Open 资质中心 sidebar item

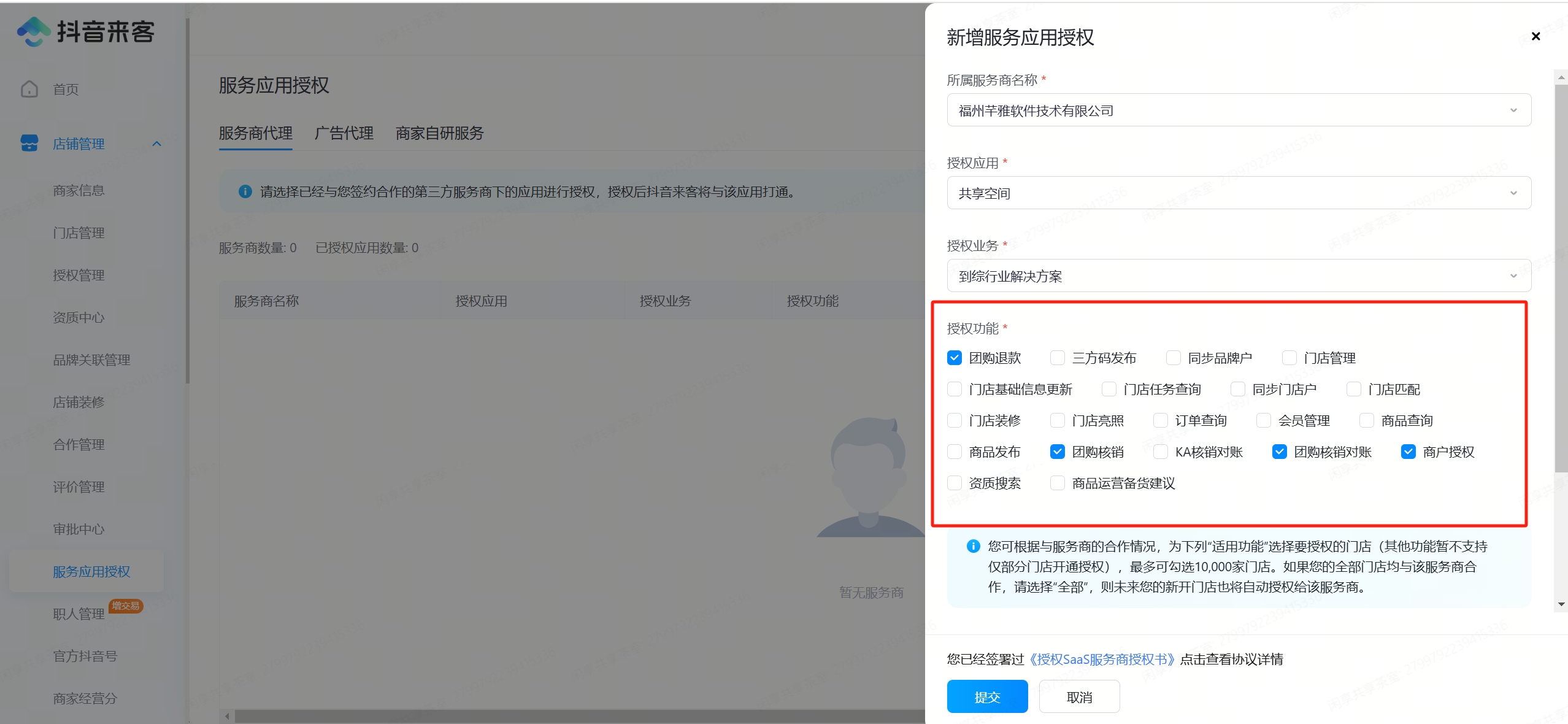pos(79,318)
